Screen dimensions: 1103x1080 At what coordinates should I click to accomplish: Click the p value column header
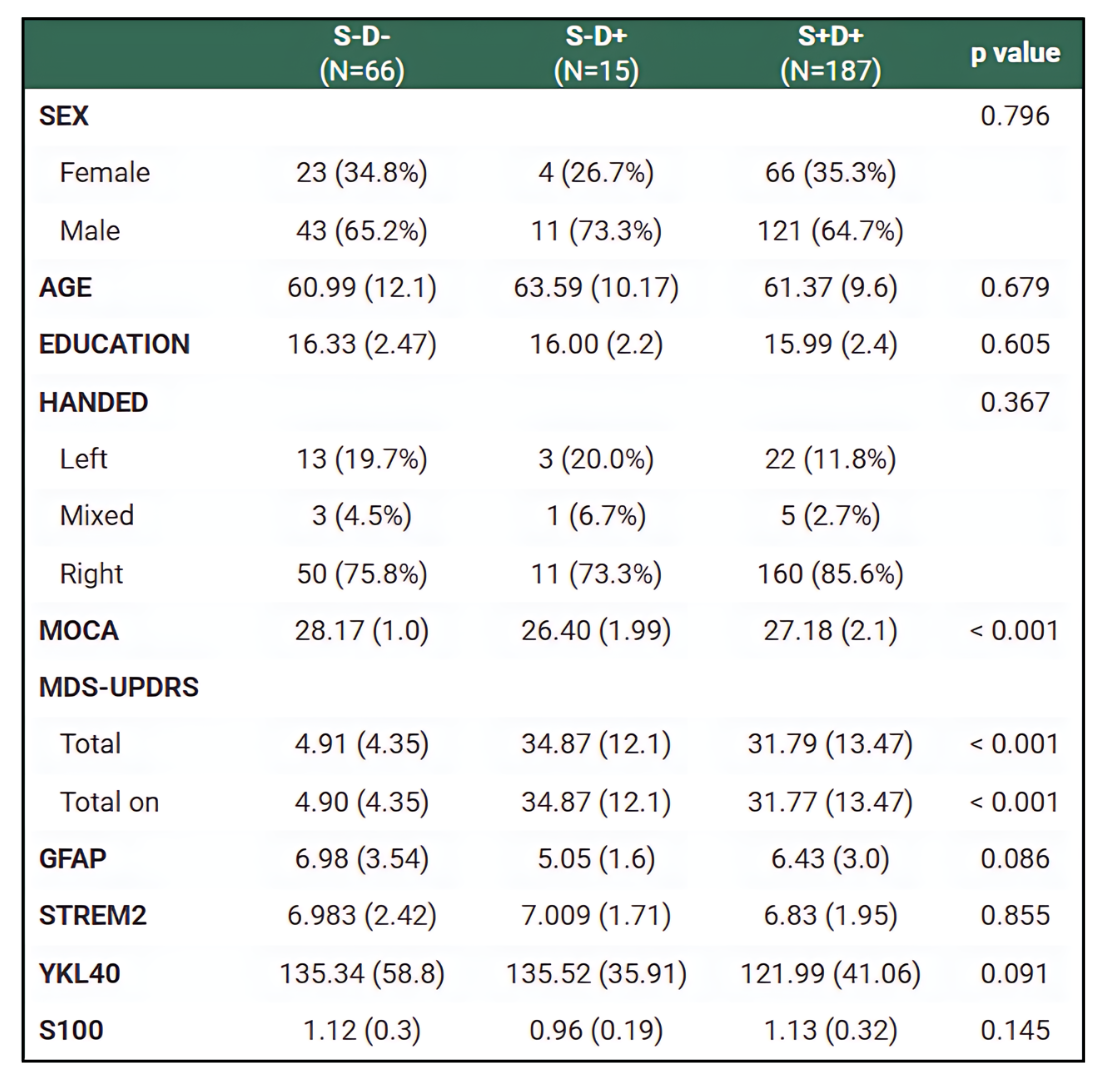click(1015, 54)
